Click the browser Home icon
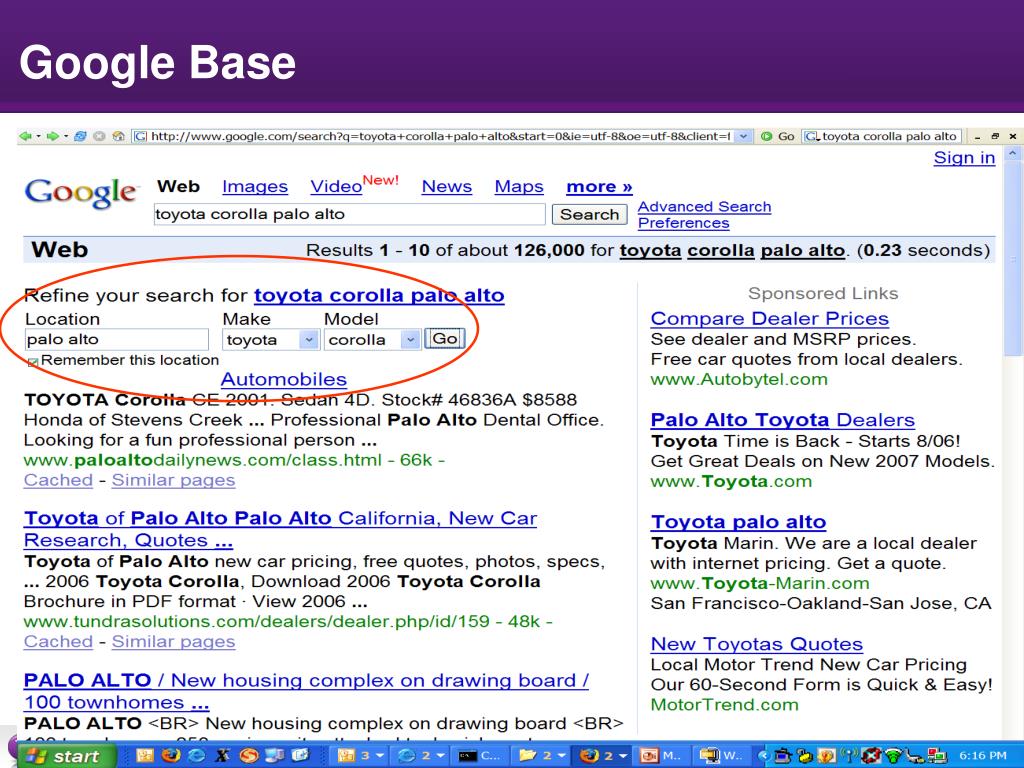This screenshot has width=1024, height=768. point(118,136)
